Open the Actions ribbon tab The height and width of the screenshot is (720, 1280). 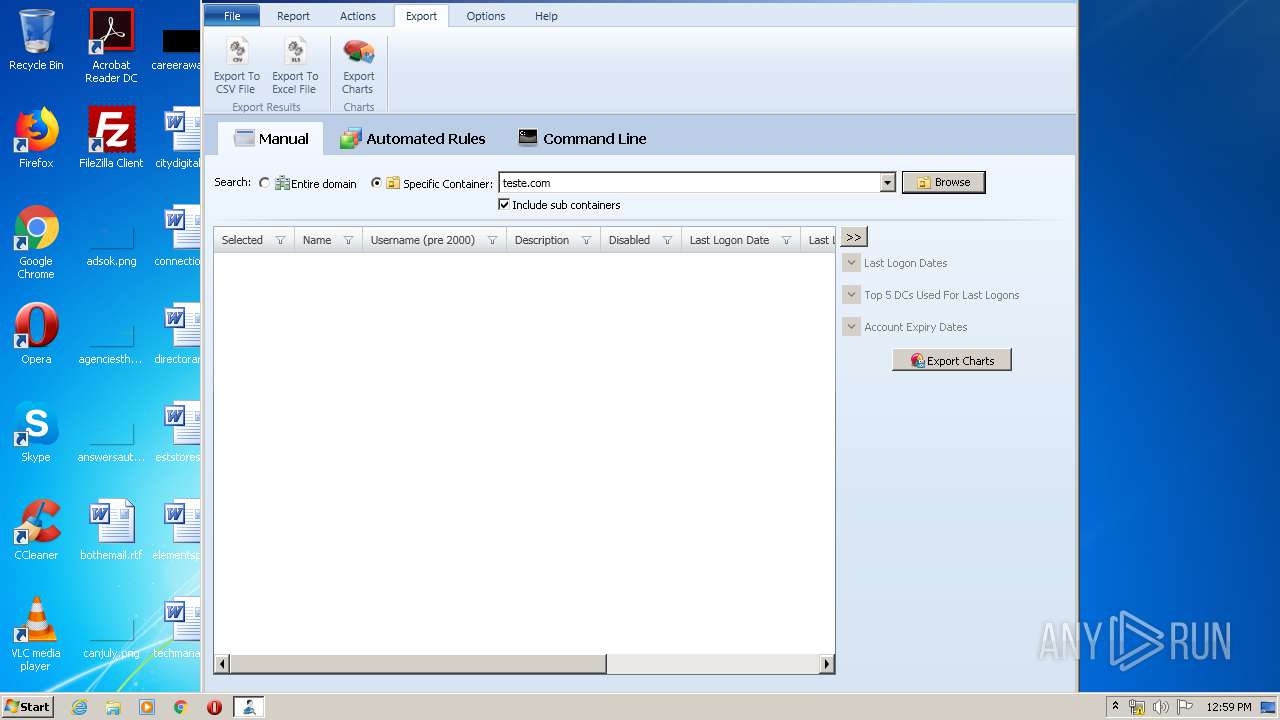tap(358, 16)
